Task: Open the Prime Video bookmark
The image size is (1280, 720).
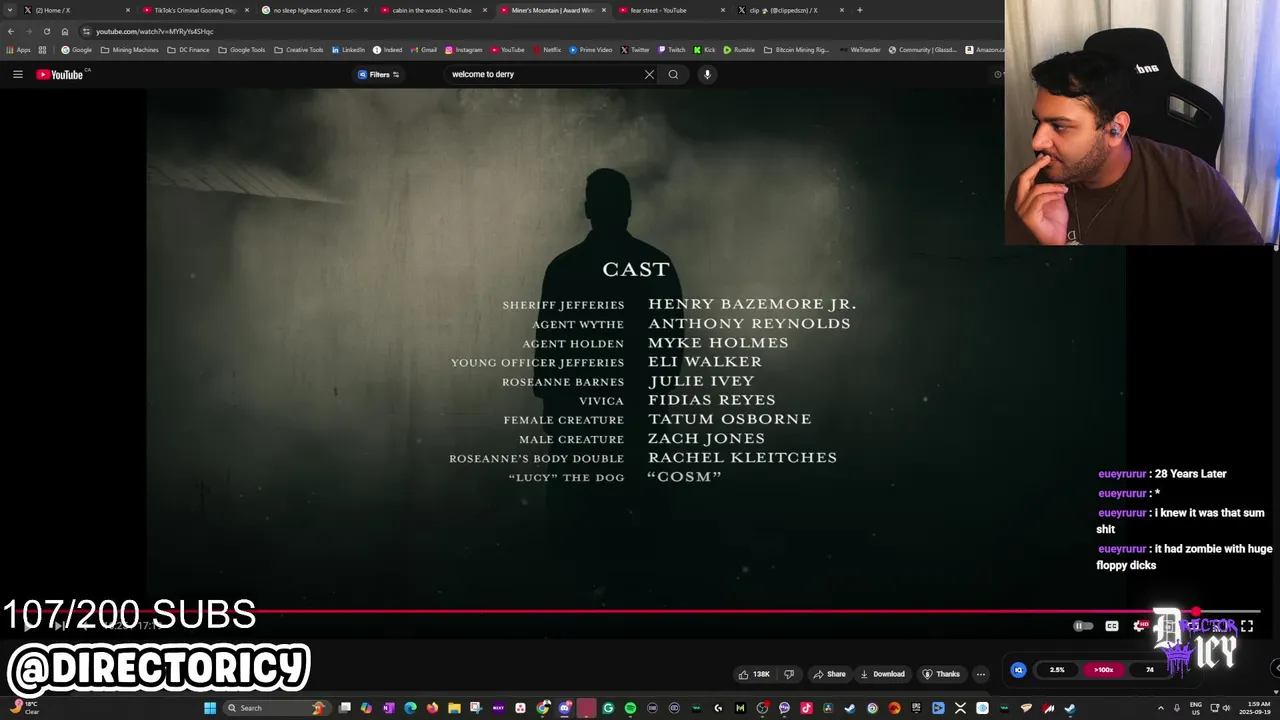Action: coord(591,50)
